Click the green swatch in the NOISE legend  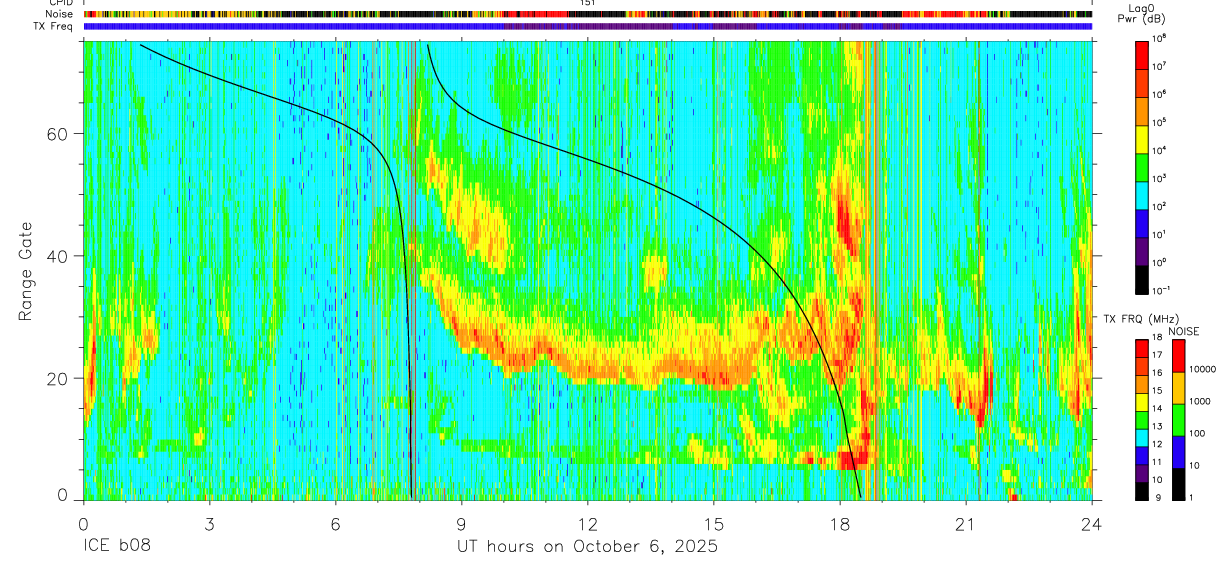pos(1178,419)
